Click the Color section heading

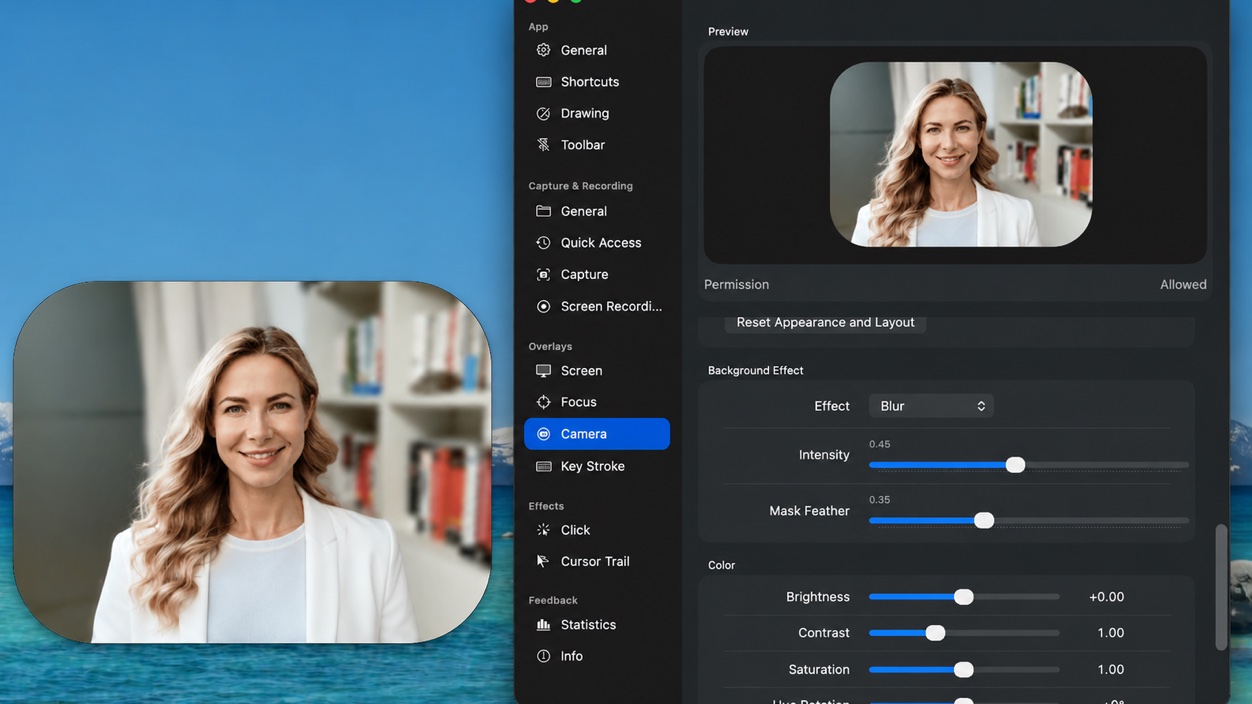(721, 565)
